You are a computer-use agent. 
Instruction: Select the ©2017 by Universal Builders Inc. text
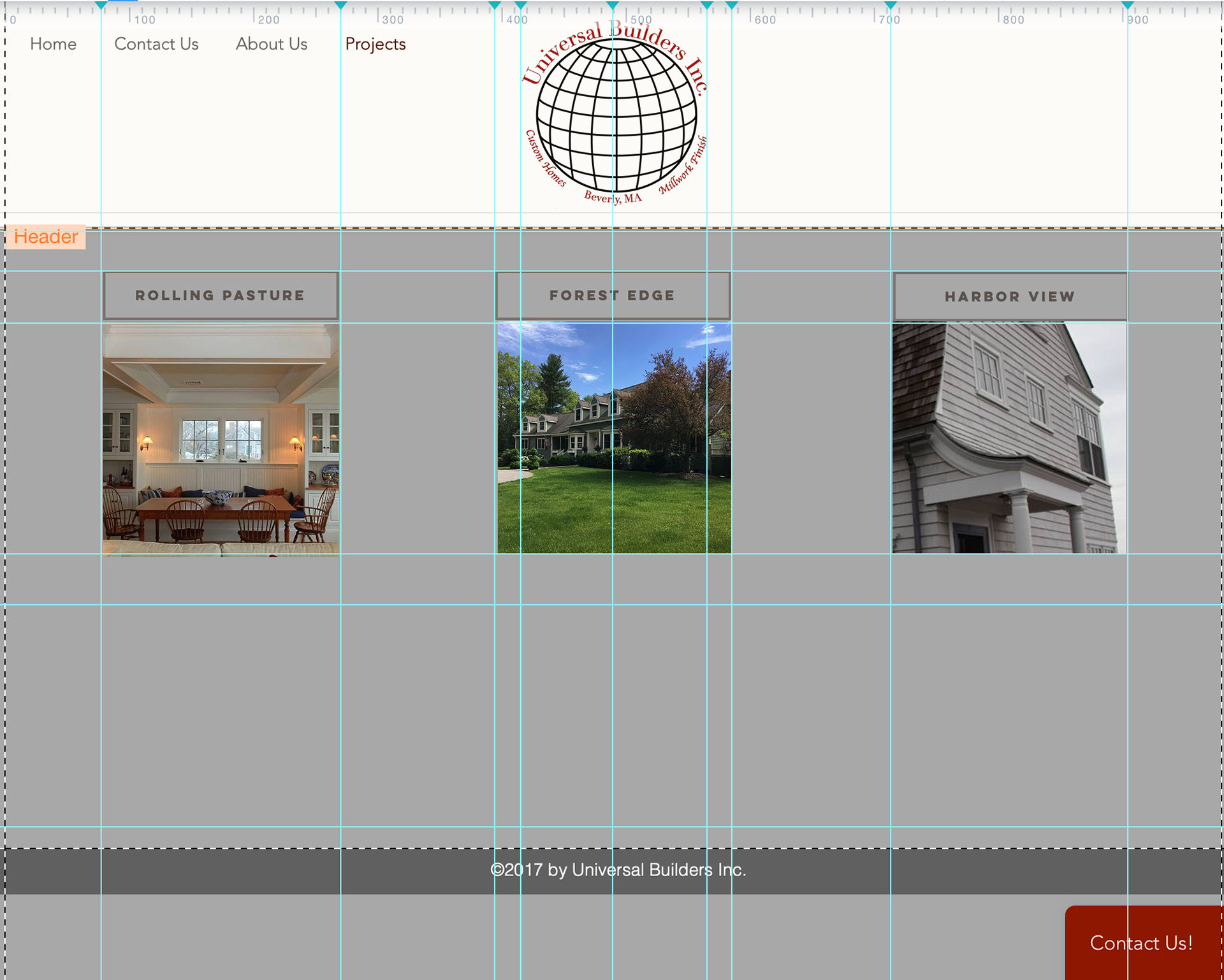click(x=618, y=870)
